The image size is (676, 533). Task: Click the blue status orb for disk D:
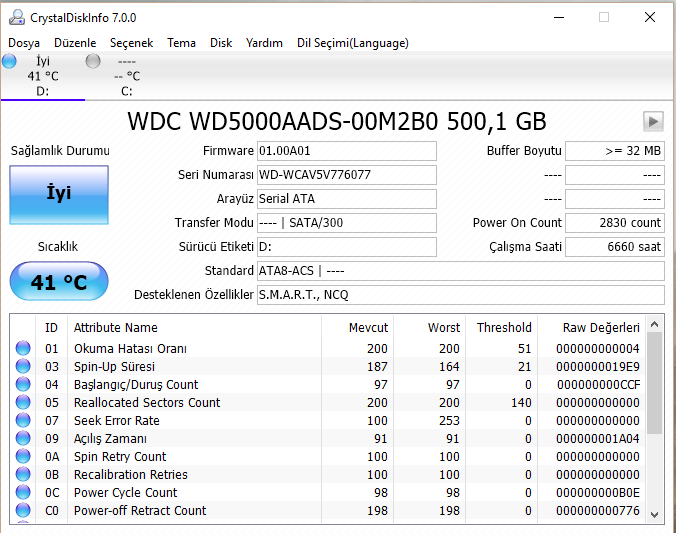10,61
